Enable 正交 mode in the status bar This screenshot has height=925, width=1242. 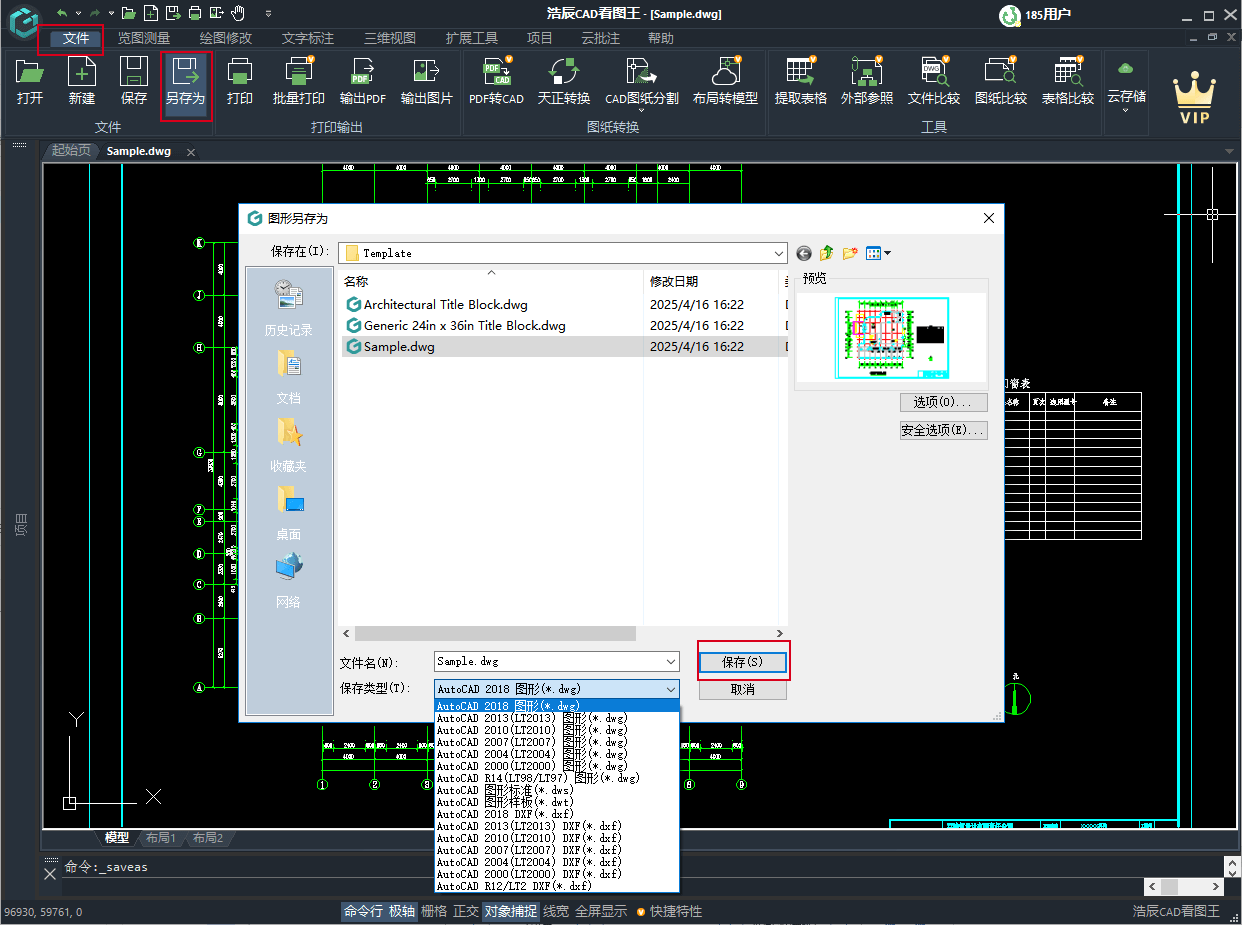pos(467,911)
